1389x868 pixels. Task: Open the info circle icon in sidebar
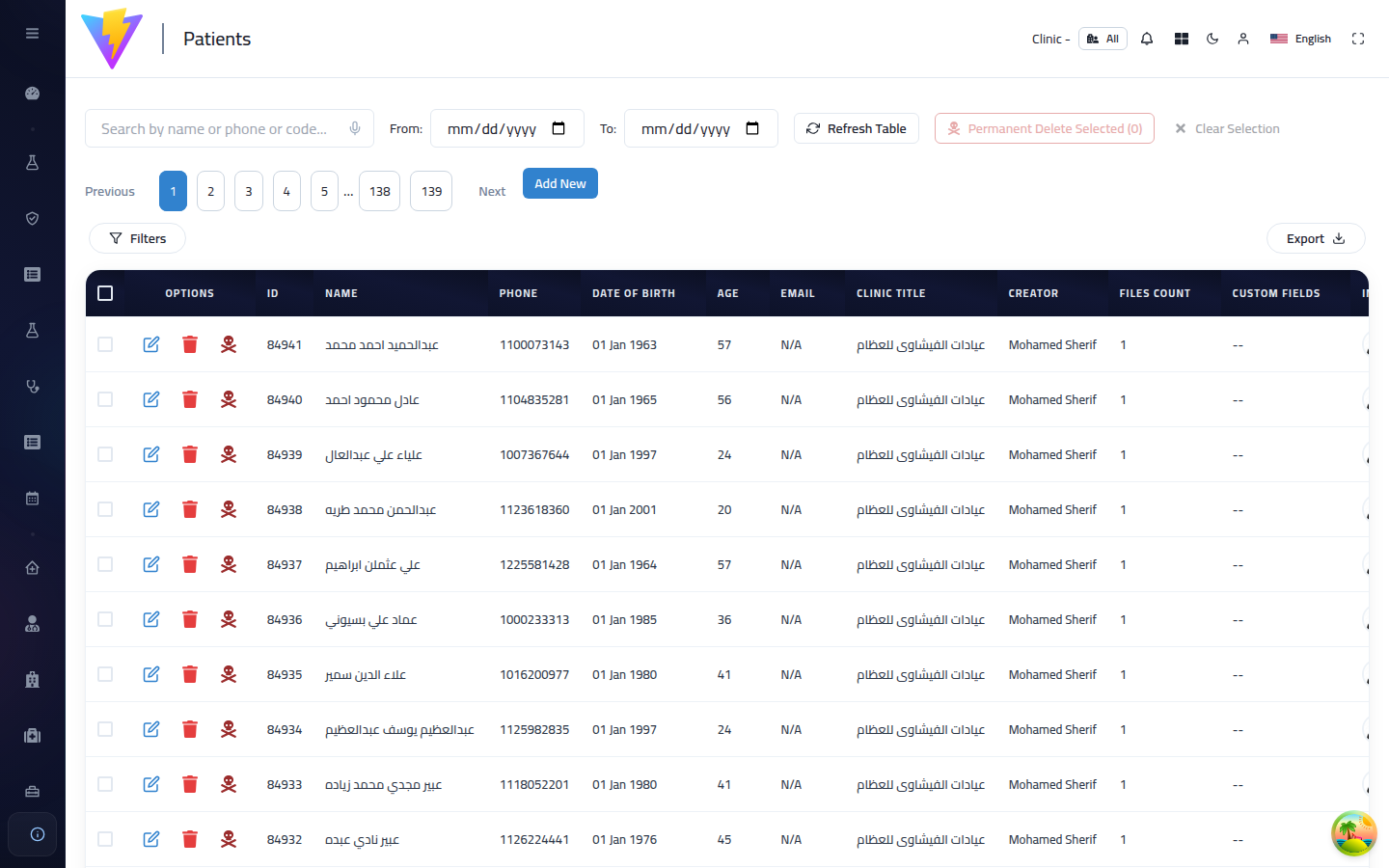pyautogui.click(x=37, y=834)
